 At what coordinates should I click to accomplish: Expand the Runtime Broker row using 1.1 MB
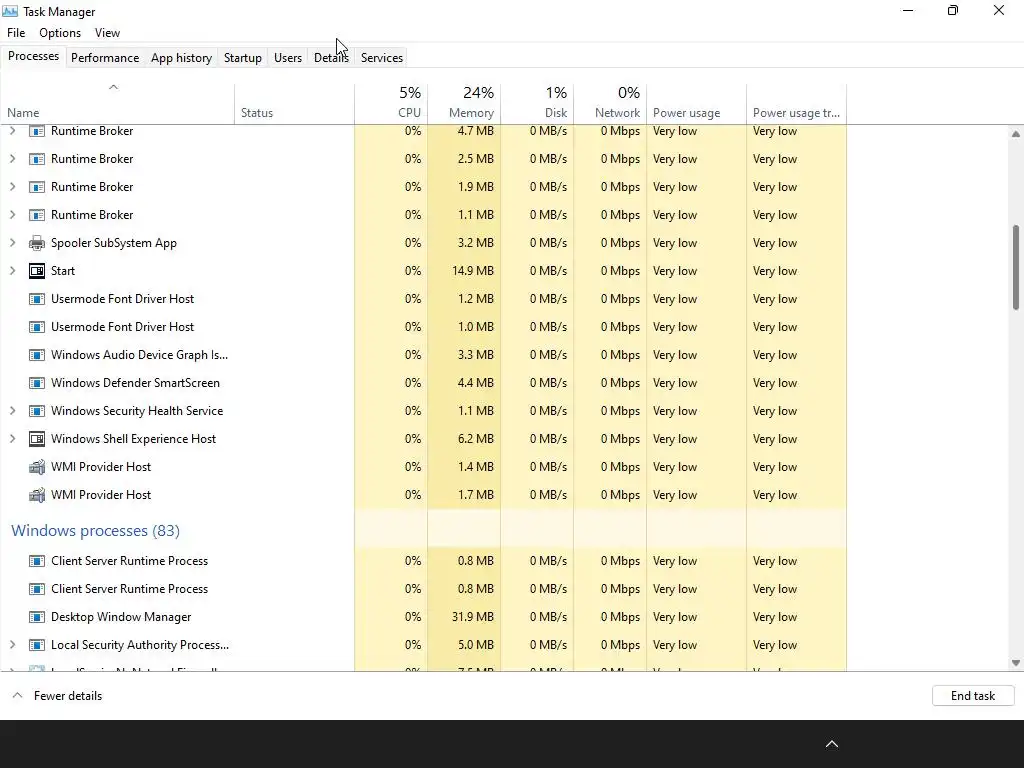click(12, 215)
